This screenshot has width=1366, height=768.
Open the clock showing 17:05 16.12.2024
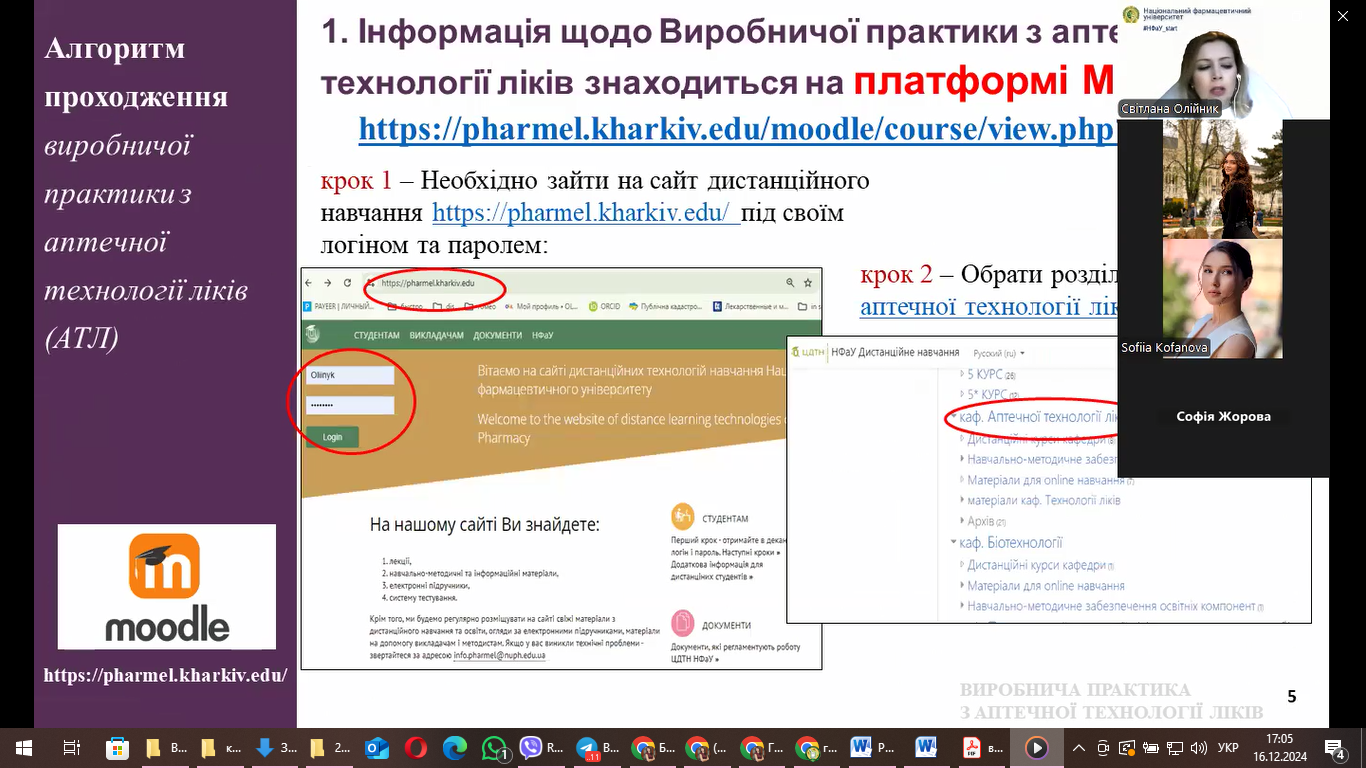pos(1279,747)
